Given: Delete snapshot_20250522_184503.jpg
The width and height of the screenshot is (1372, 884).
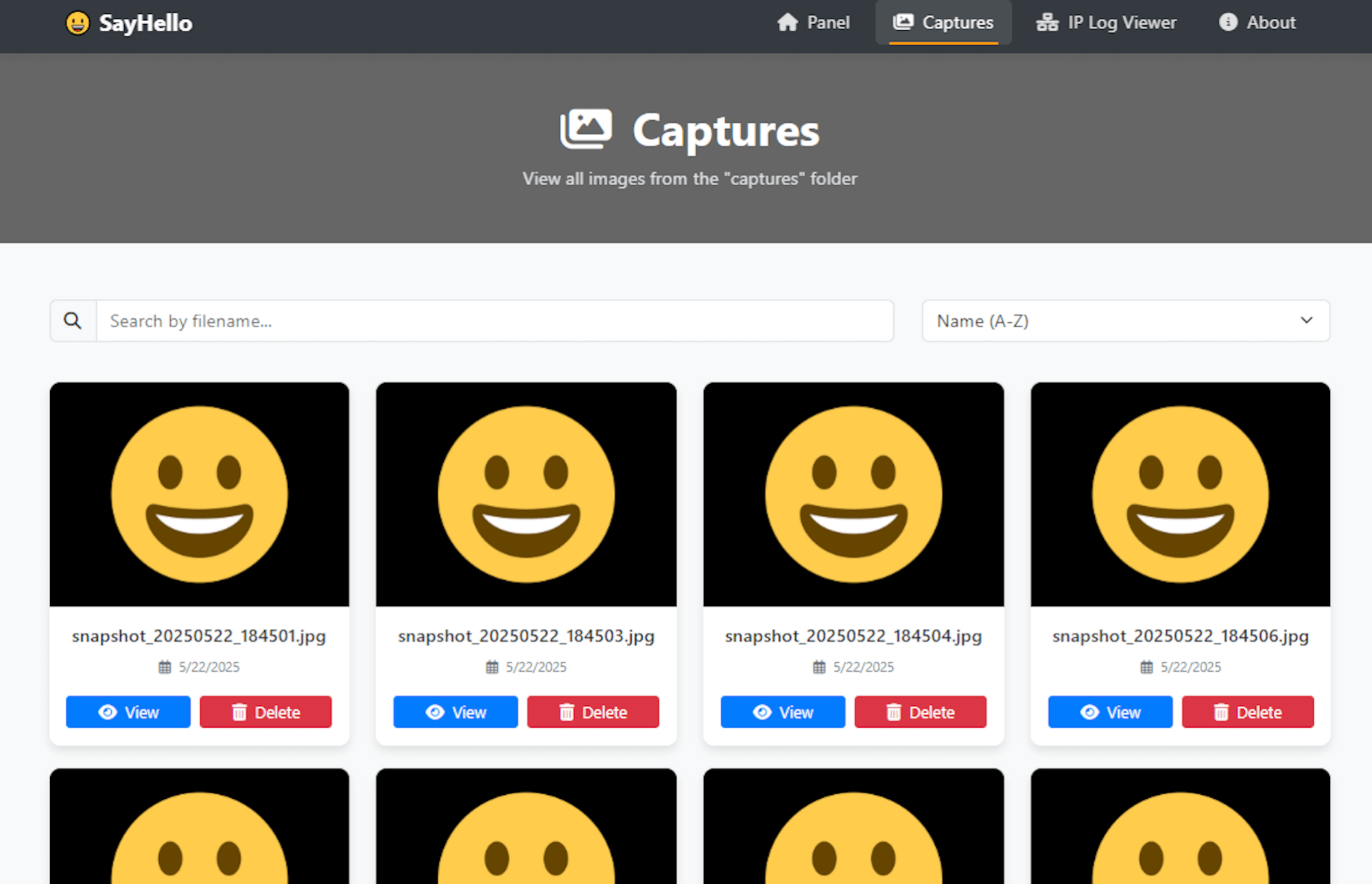Looking at the screenshot, I should (x=593, y=712).
